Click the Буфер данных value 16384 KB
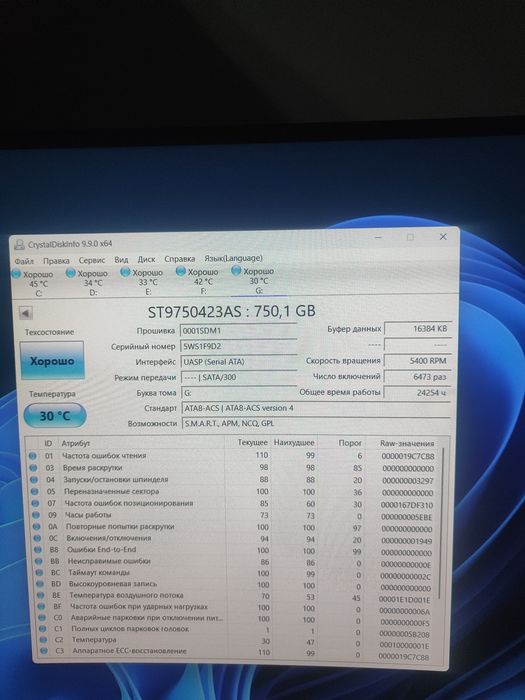This screenshot has height=700, width=525. [418, 329]
